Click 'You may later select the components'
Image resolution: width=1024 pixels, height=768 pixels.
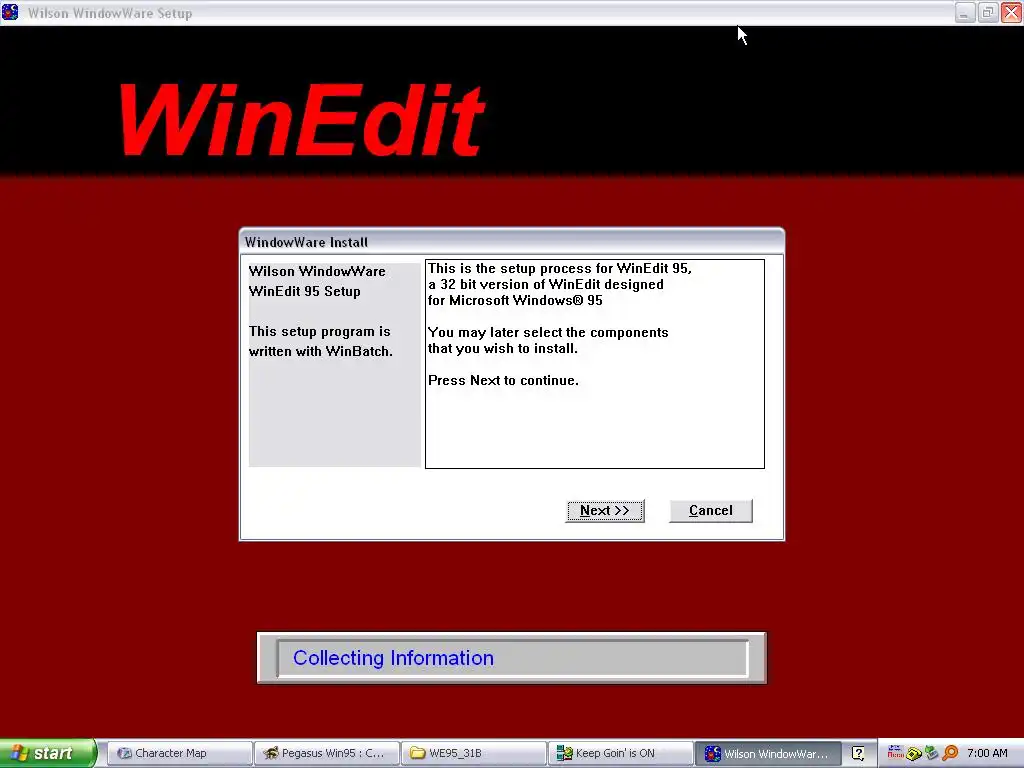[548, 332]
